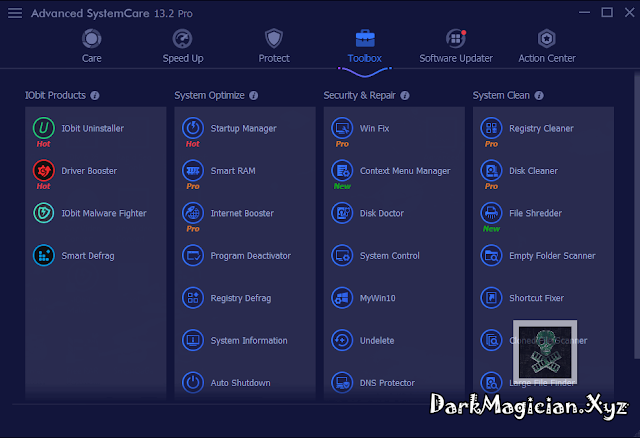This screenshot has width=640, height=438.
Task: Click the Startup Manager label
Action: coord(244,129)
